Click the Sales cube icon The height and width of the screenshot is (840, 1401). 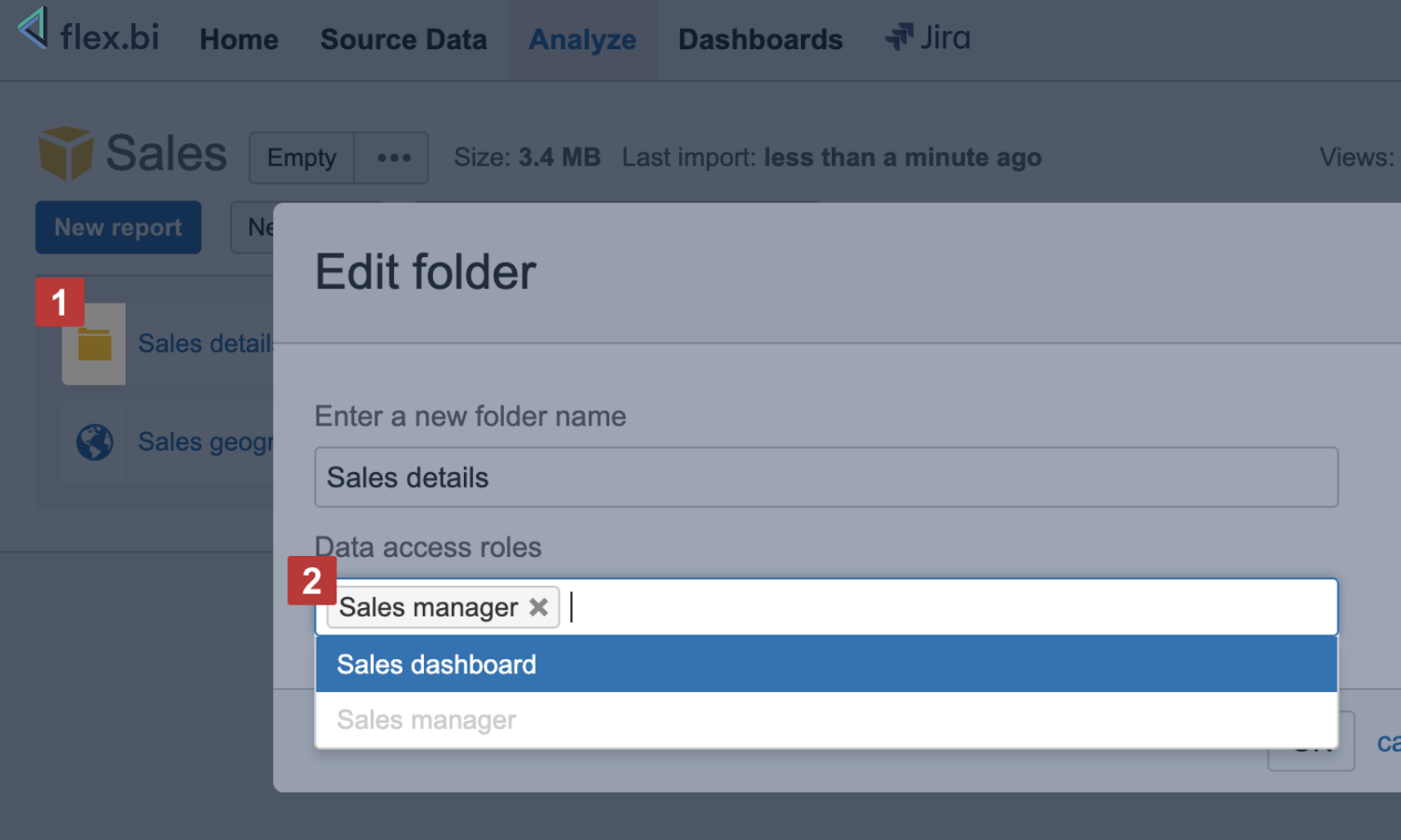[65, 154]
